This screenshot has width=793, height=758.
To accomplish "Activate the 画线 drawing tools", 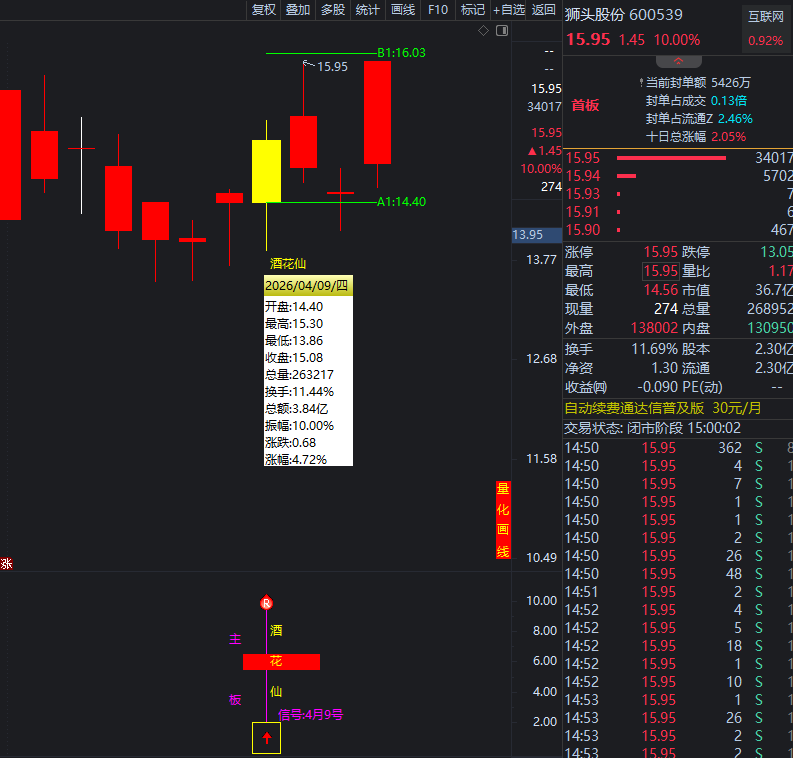I will 403,10.
